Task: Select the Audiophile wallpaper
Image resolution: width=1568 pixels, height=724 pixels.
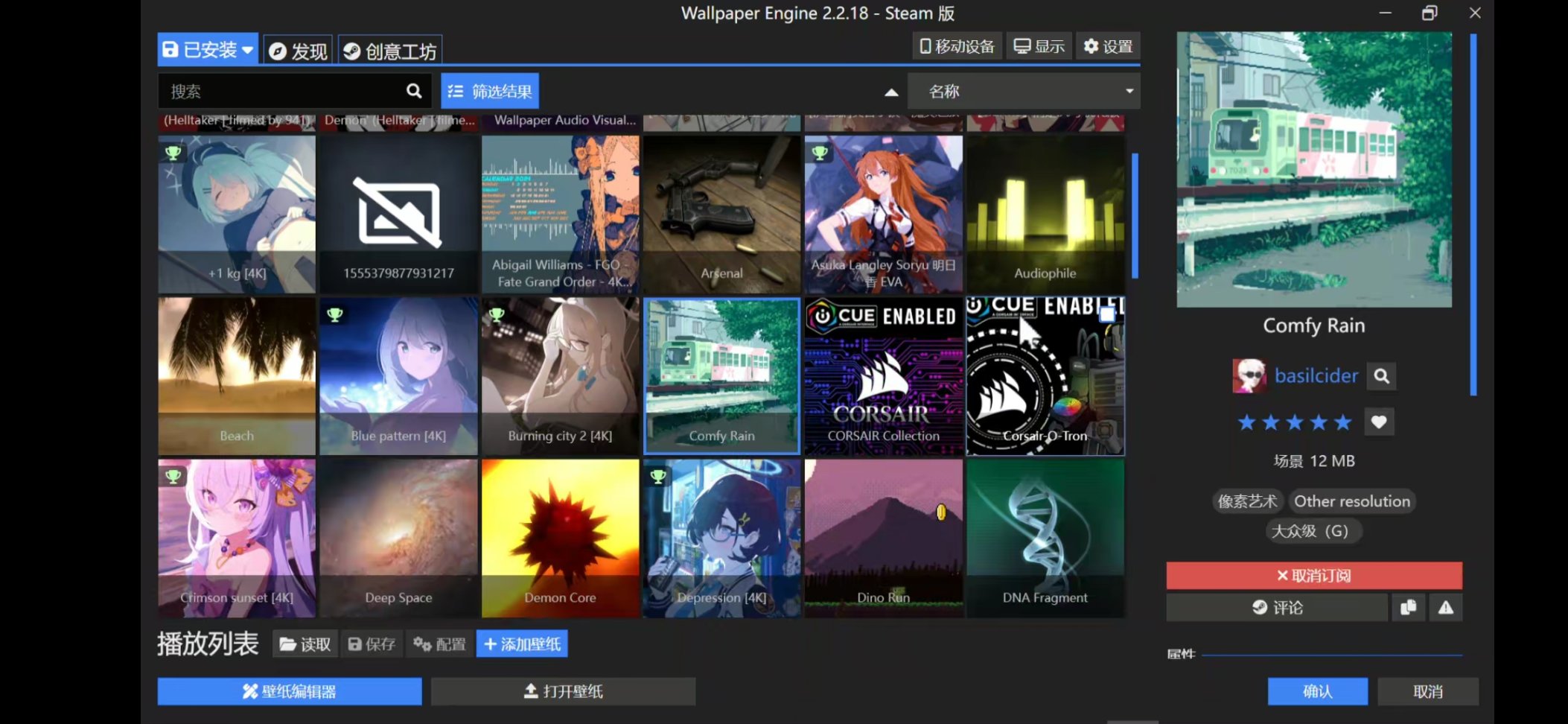Action: coord(1045,215)
